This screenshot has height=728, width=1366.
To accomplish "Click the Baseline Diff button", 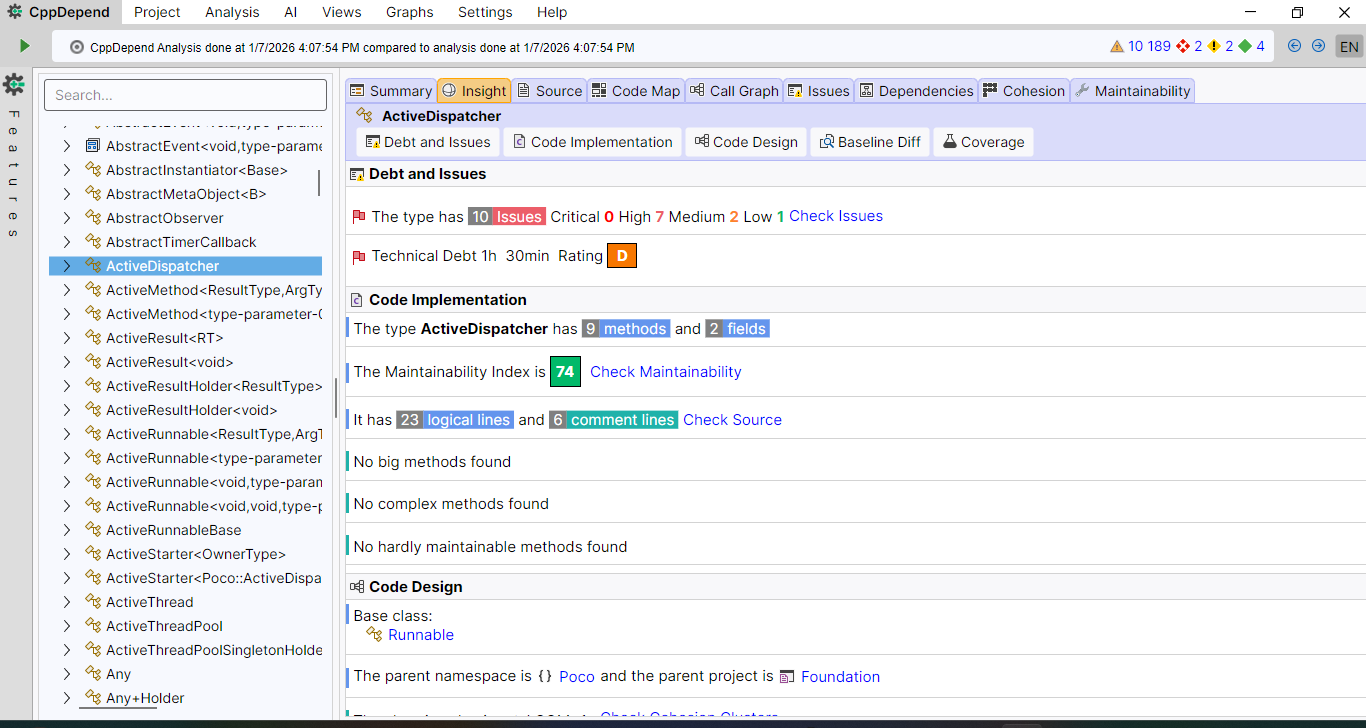I will click(x=870, y=141).
